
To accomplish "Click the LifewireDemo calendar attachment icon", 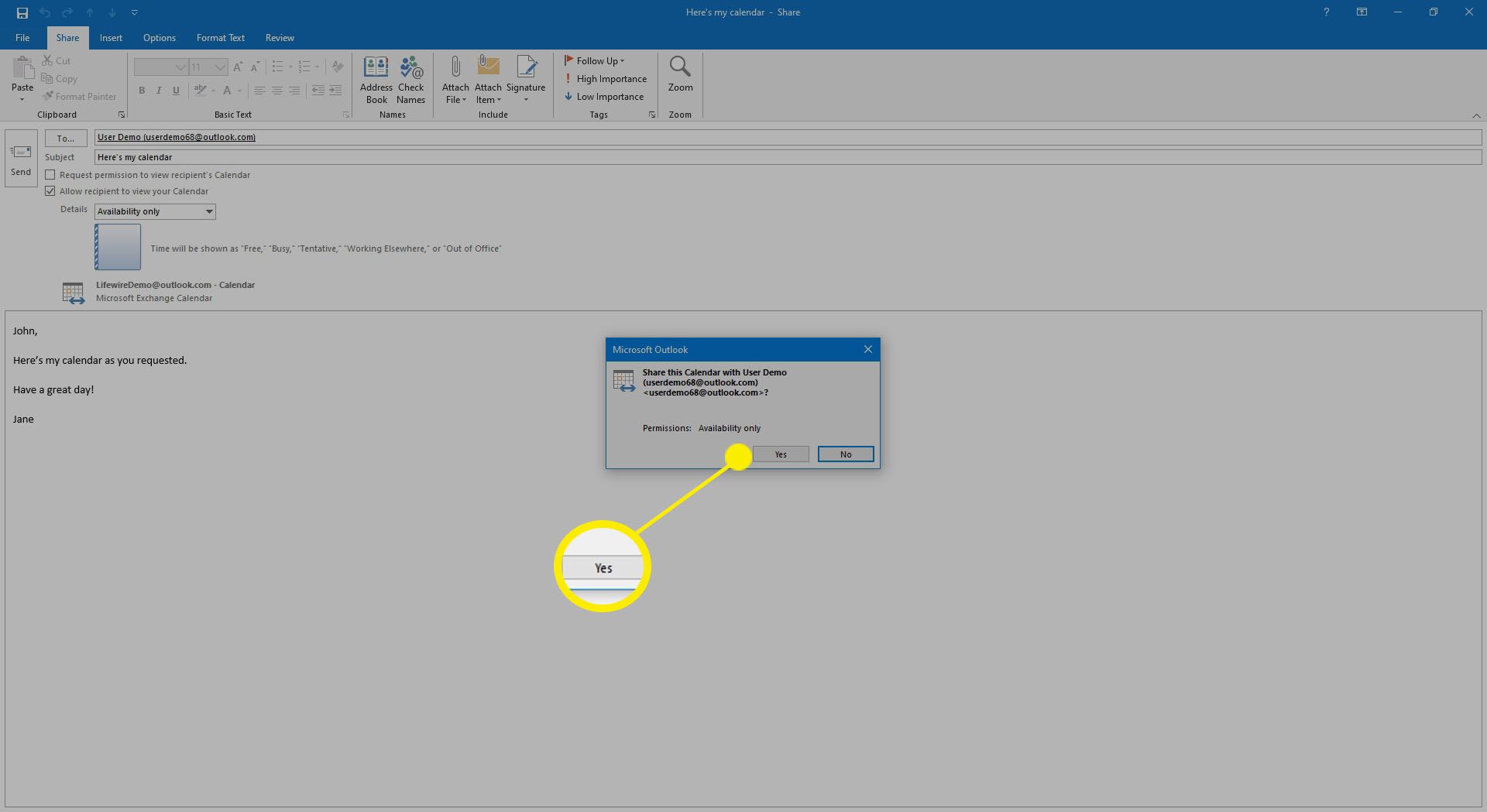I will (x=74, y=293).
